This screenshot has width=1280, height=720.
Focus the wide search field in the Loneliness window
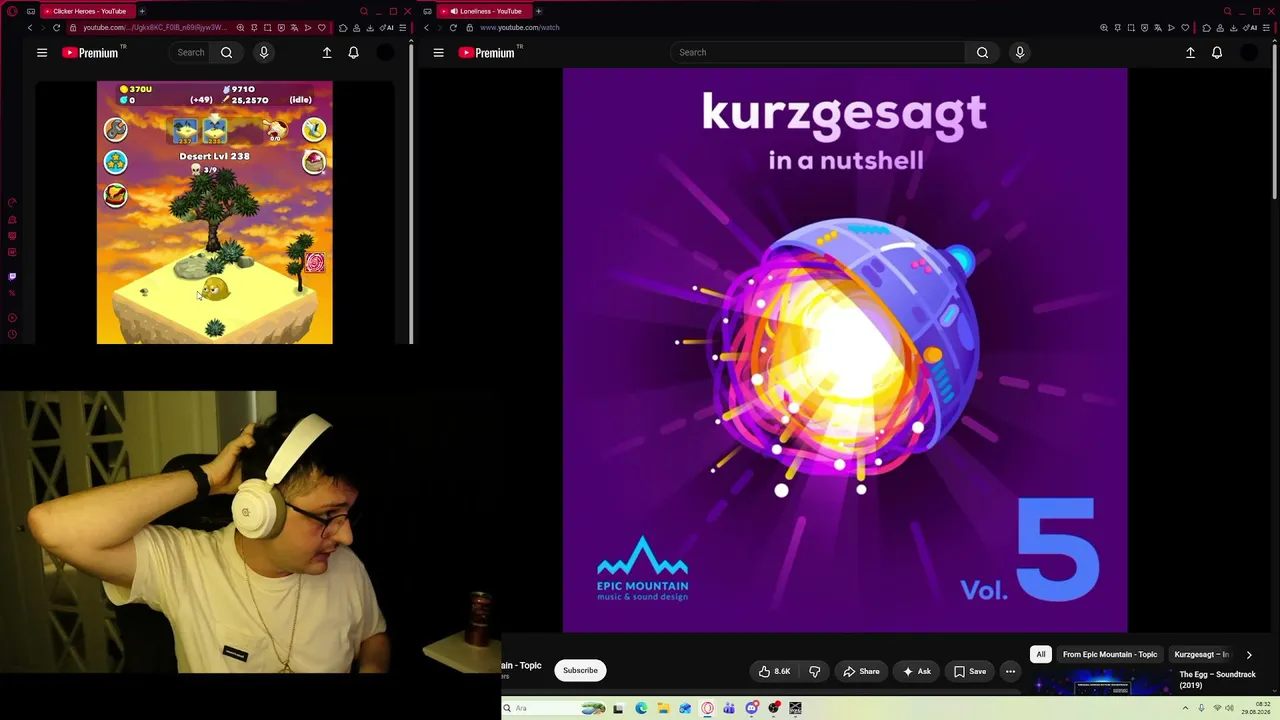[x=817, y=53]
